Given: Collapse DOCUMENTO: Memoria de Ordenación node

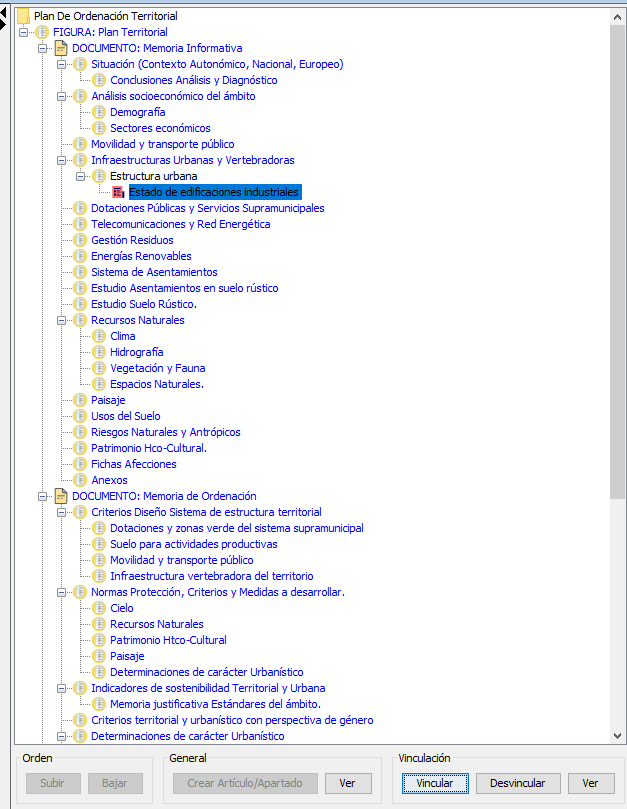Looking at the screenshot, I should click(x=42, y=496).
